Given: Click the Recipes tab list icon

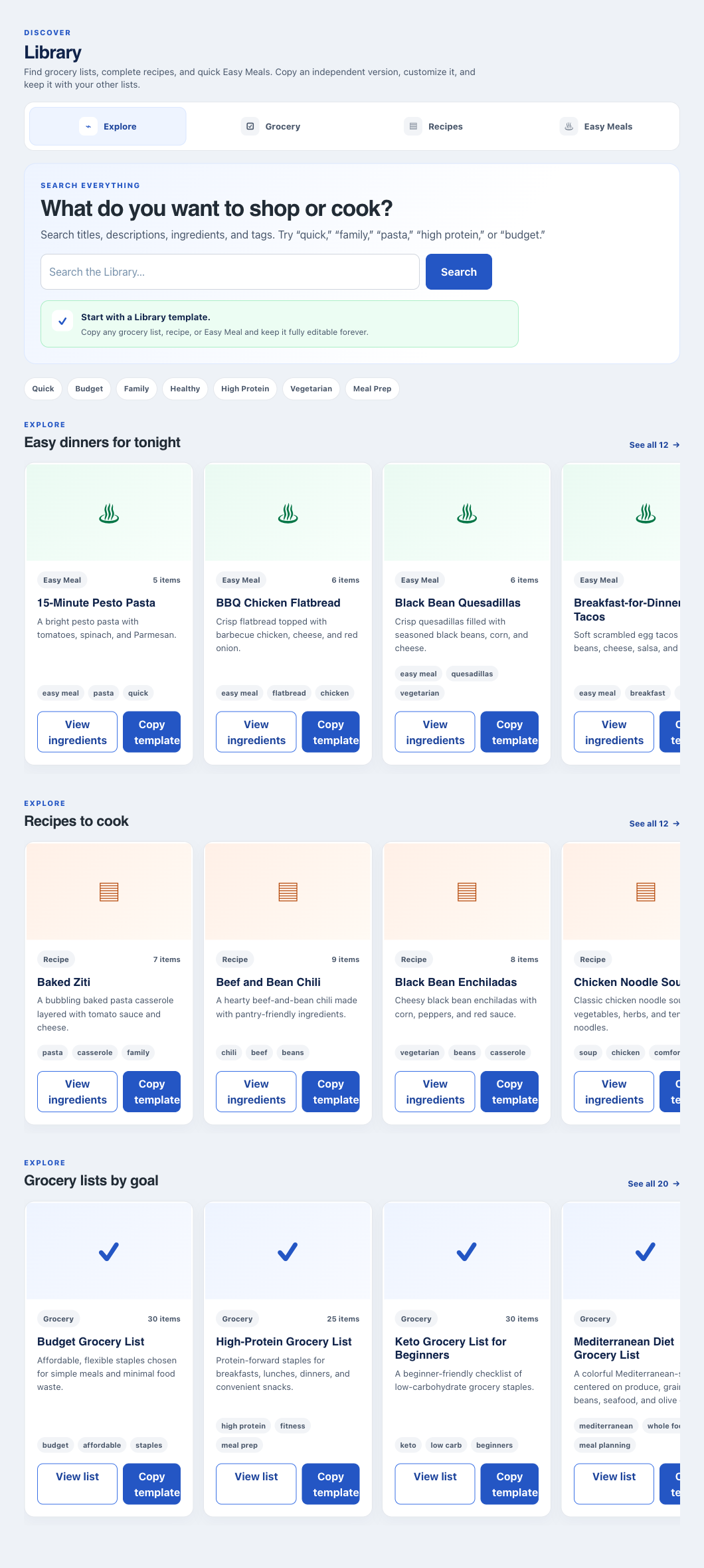Looking at the screenshot, I should coord(413,126).
